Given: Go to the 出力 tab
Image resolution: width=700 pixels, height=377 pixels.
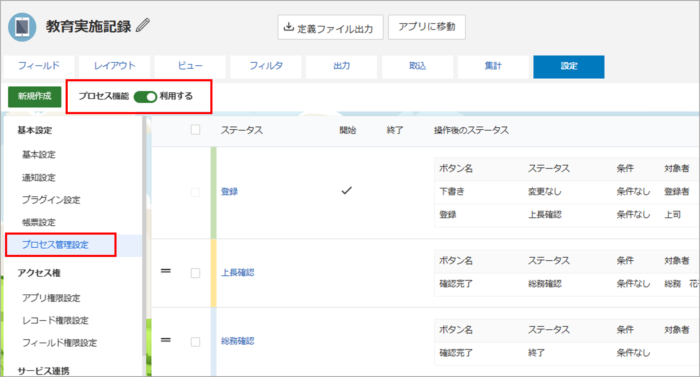Looking at the screenshot, I should pos(342,66).
